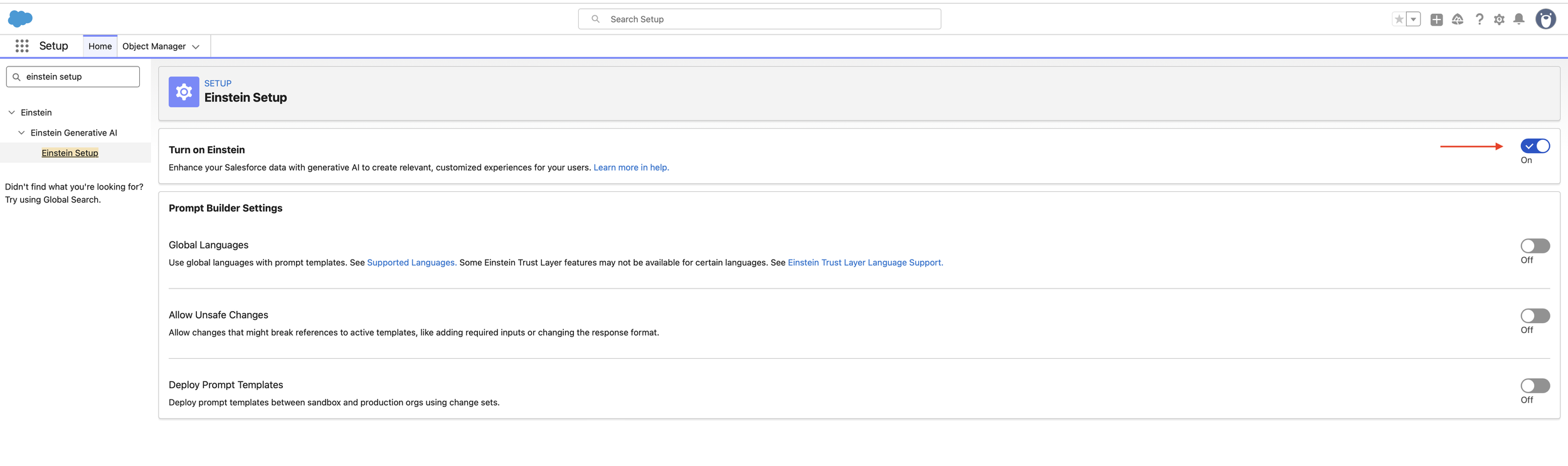The width and height of the screenshot is (1568, 466).
Task: Collapse the Einstein Generative AI chevron
Action: tap(21, 133)
